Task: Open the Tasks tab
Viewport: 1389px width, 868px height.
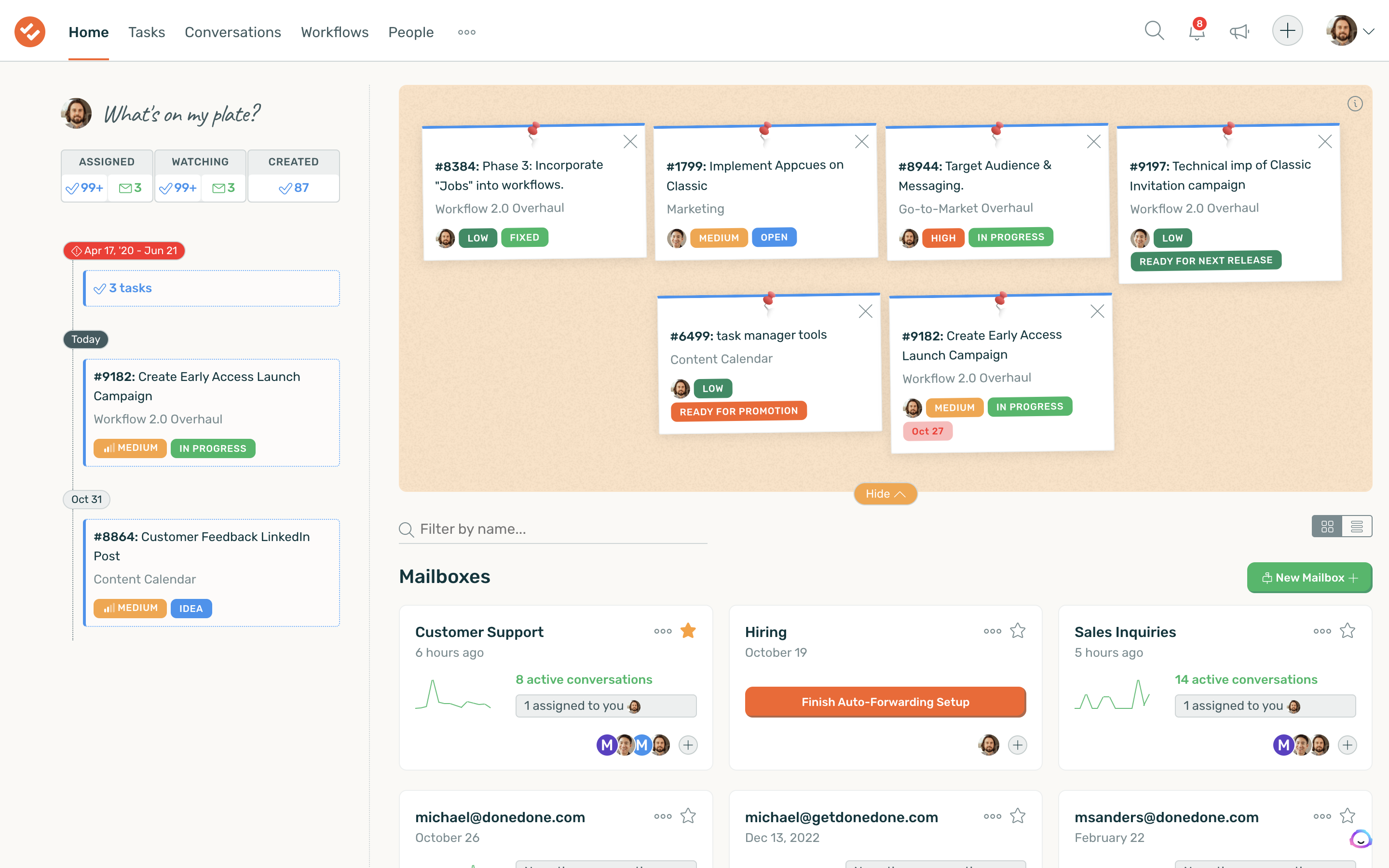Action: pos(146,32)
